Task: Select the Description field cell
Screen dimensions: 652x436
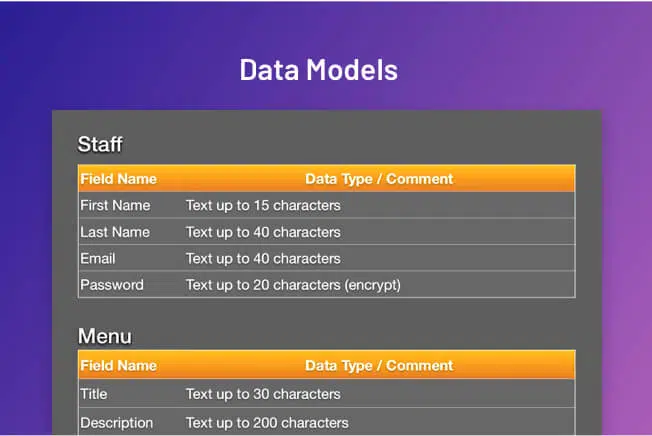Action: pyautogui.click(x=116, y=423)
